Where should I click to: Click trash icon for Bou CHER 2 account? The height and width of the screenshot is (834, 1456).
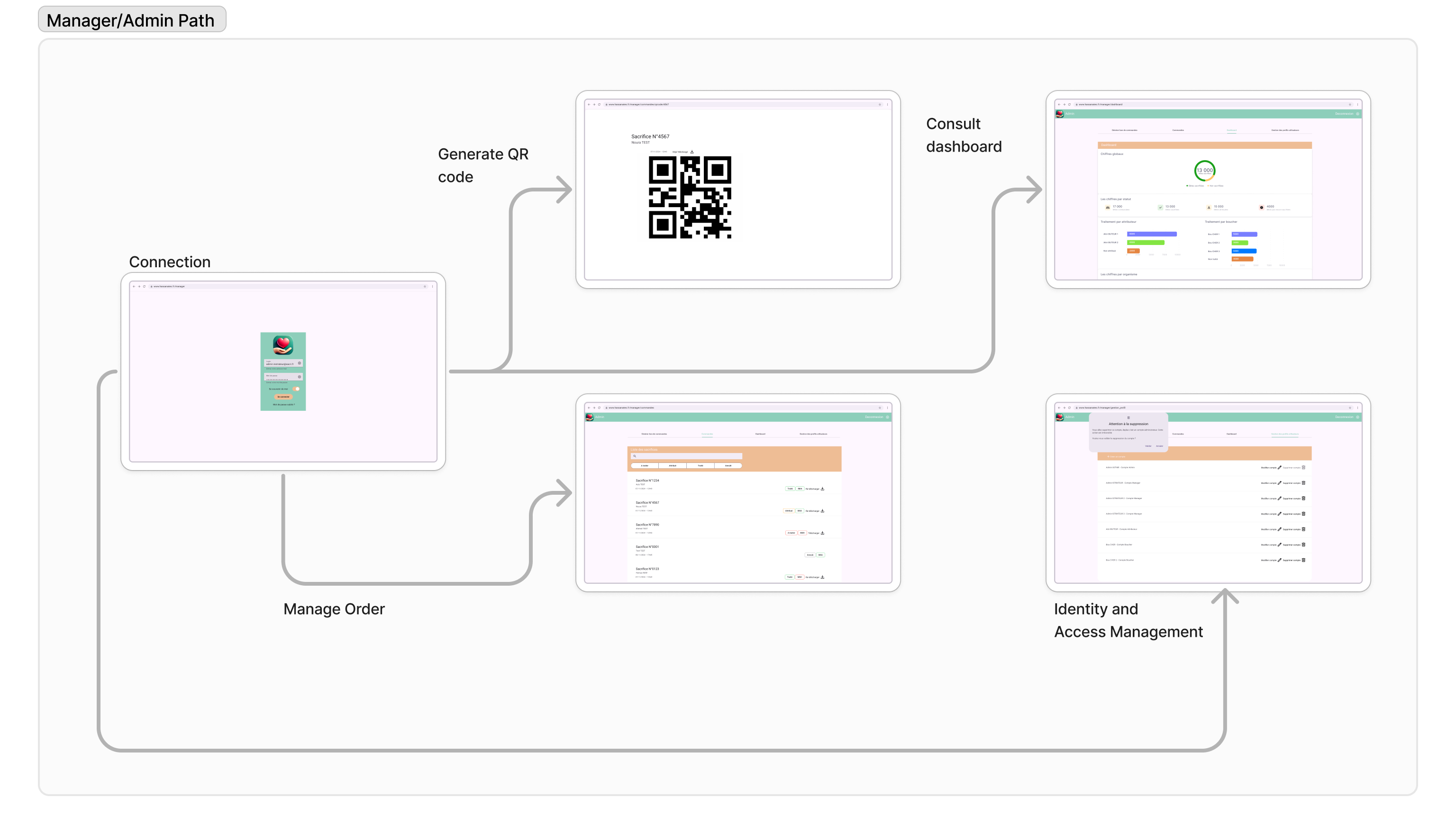(x=1304, y=560)
